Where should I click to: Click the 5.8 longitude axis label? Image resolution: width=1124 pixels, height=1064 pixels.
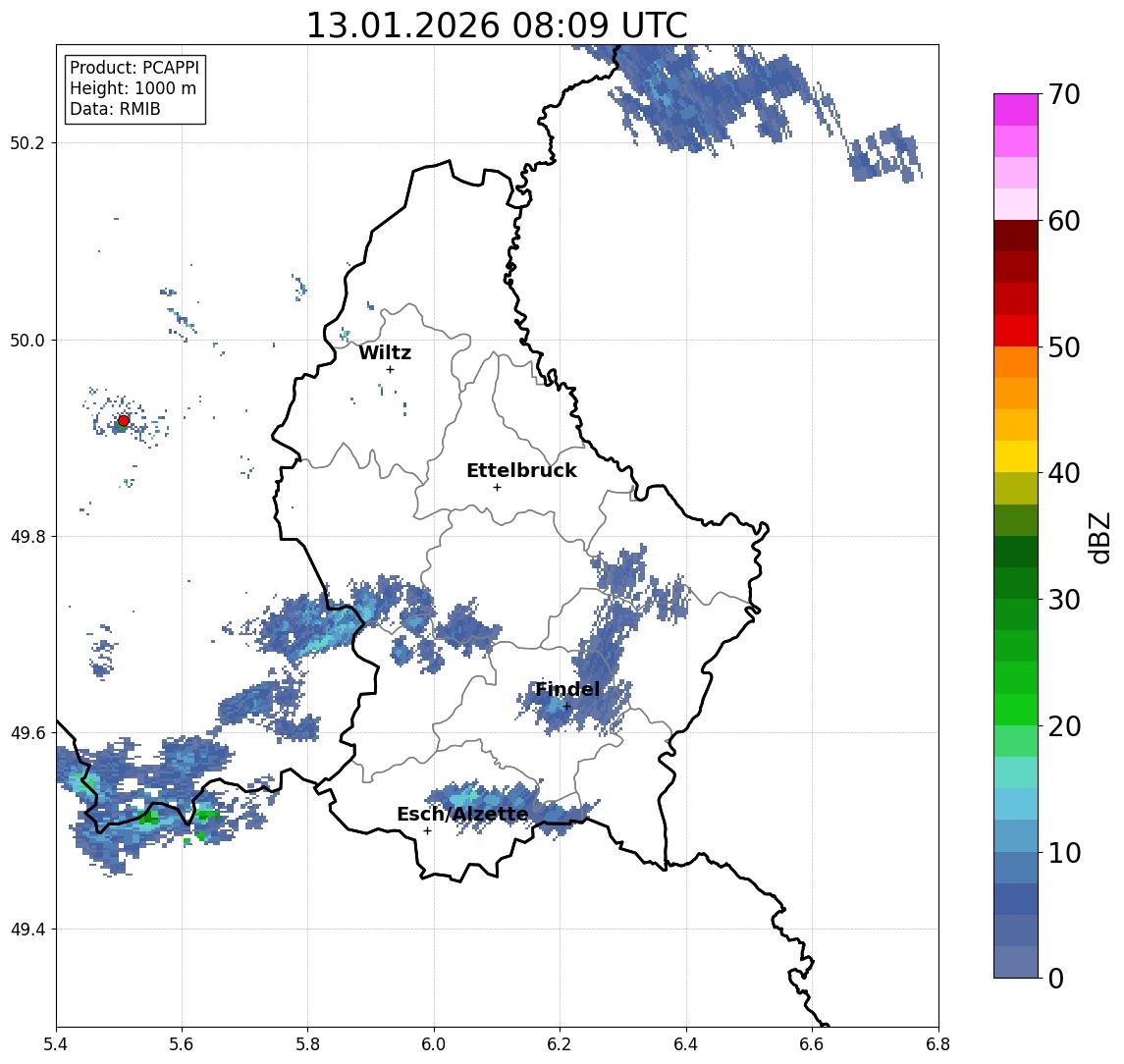click(x=307, y=1044)
